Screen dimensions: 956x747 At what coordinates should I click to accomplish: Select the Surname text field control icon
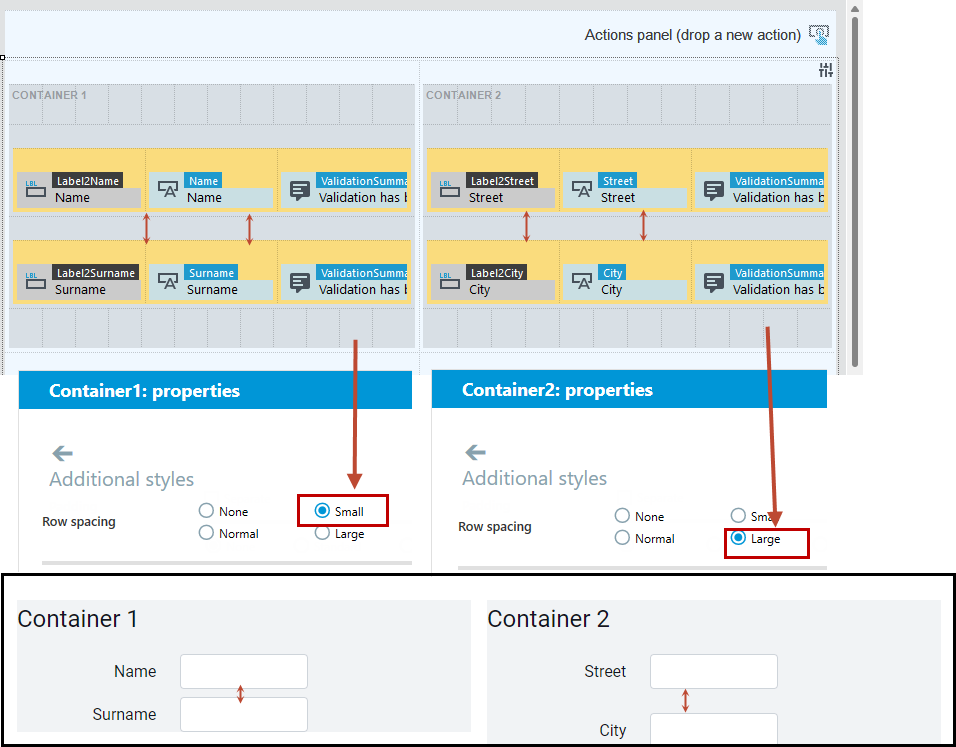tap(168, 282)
